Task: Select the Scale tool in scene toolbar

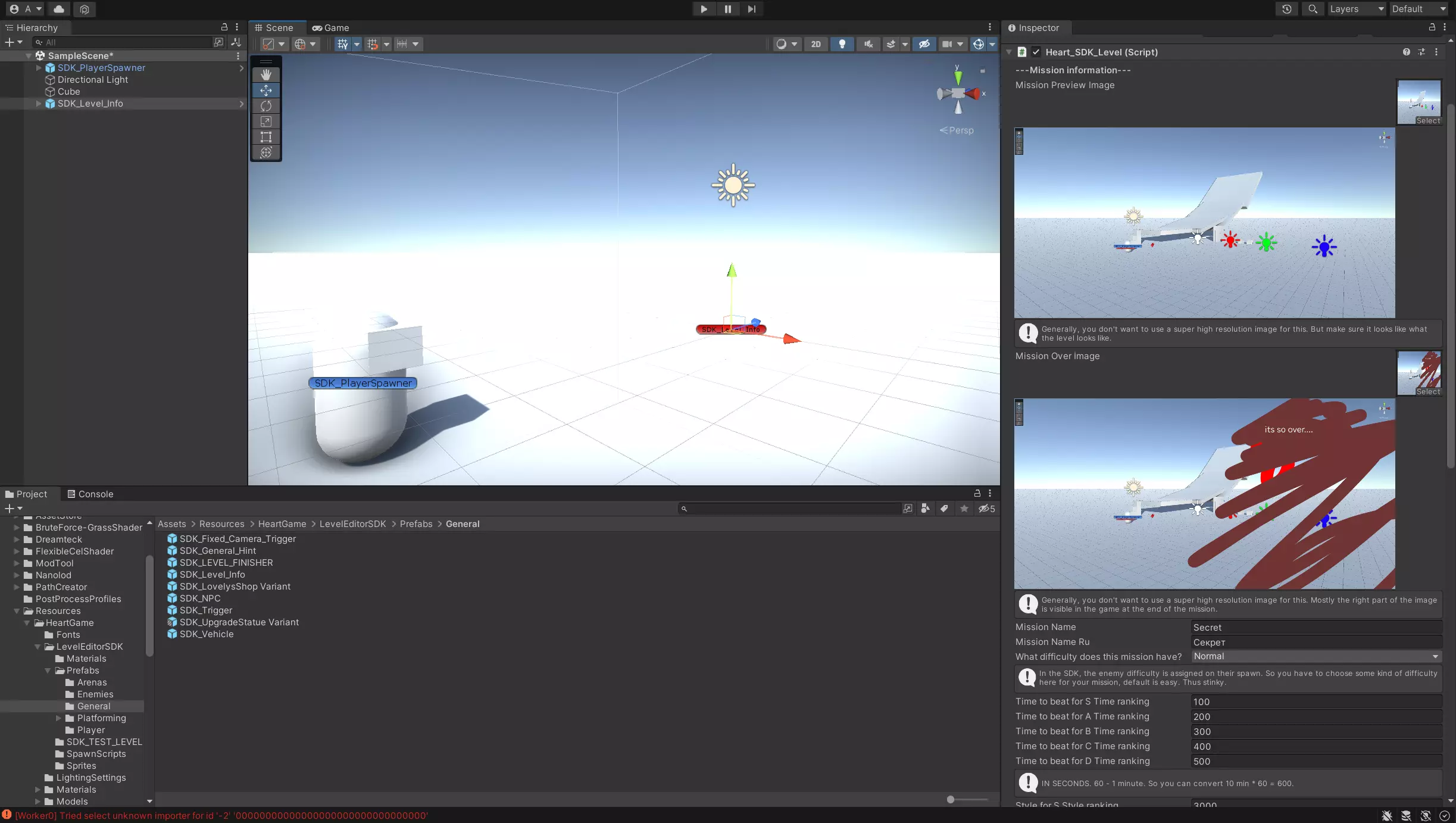Action: tap(266, 121)
